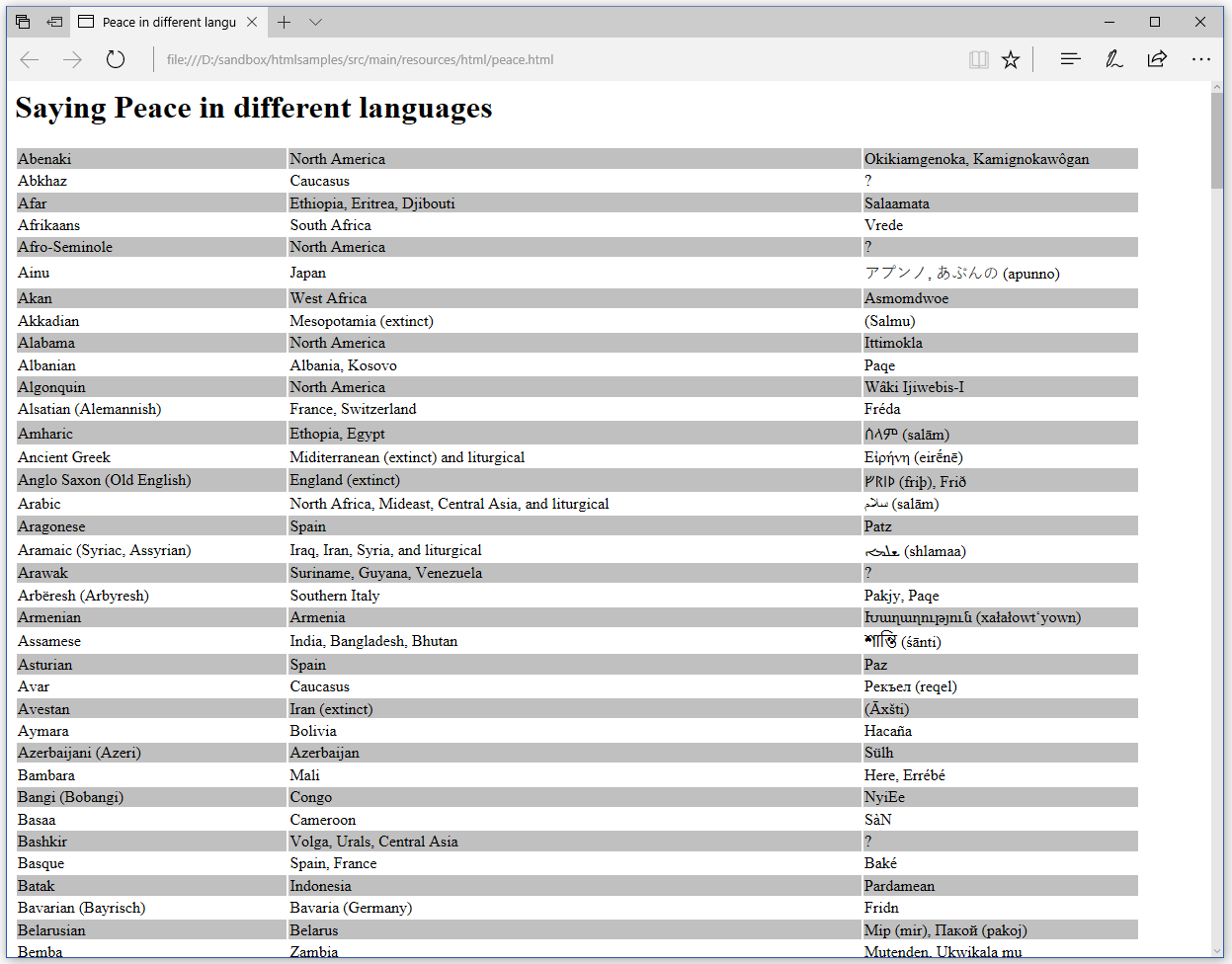Open Reading view
The image size is (1232, 964).
tap(979, 59)
